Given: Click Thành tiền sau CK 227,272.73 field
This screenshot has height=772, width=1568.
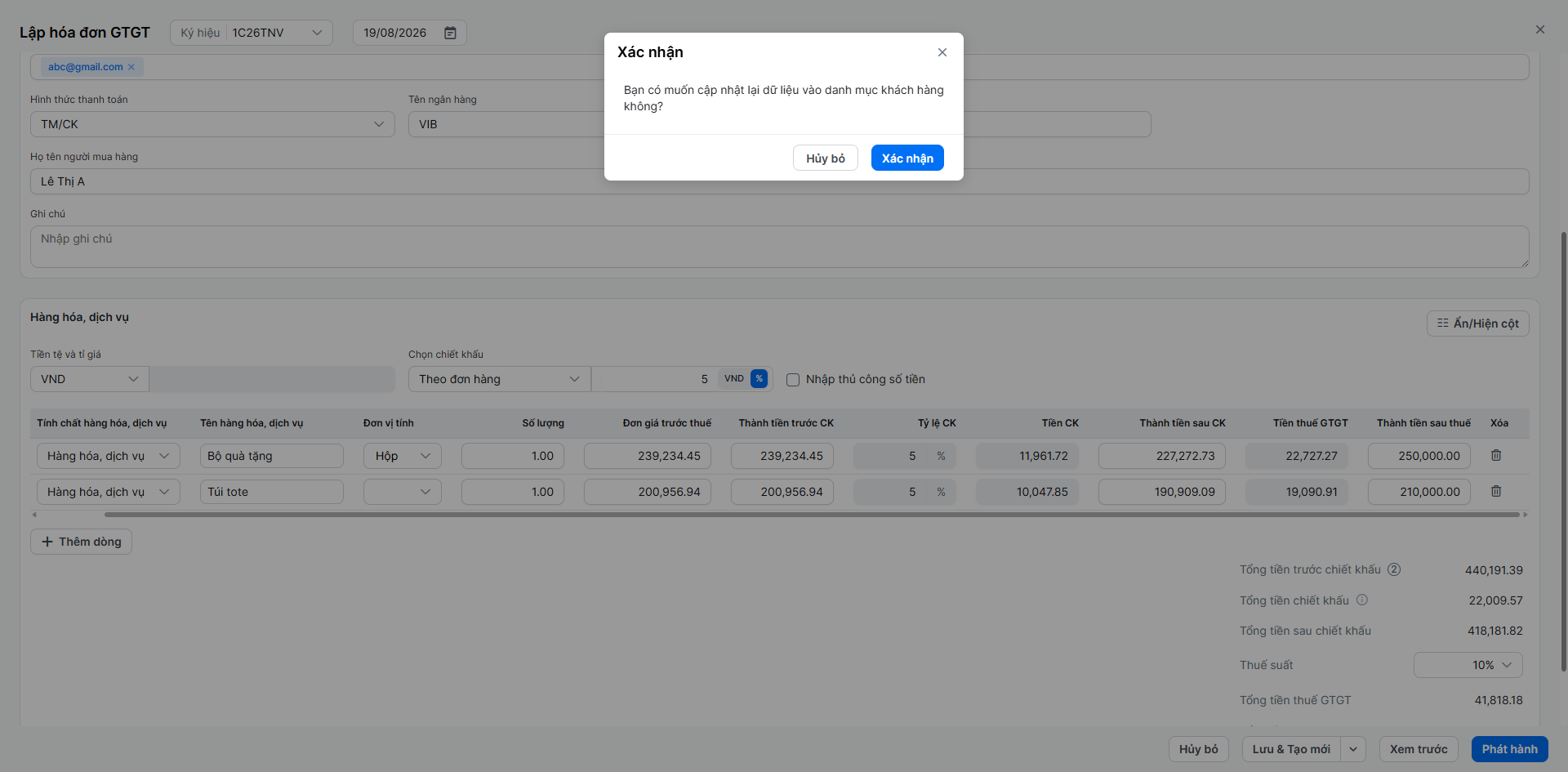Looking at the screenshot, I should (1162, 456).
